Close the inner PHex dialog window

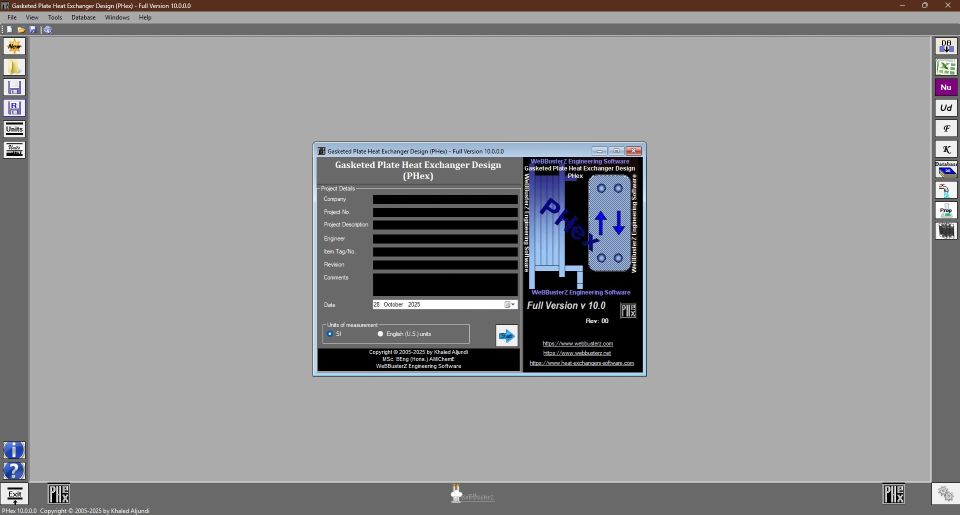click(x=634, y=151)
